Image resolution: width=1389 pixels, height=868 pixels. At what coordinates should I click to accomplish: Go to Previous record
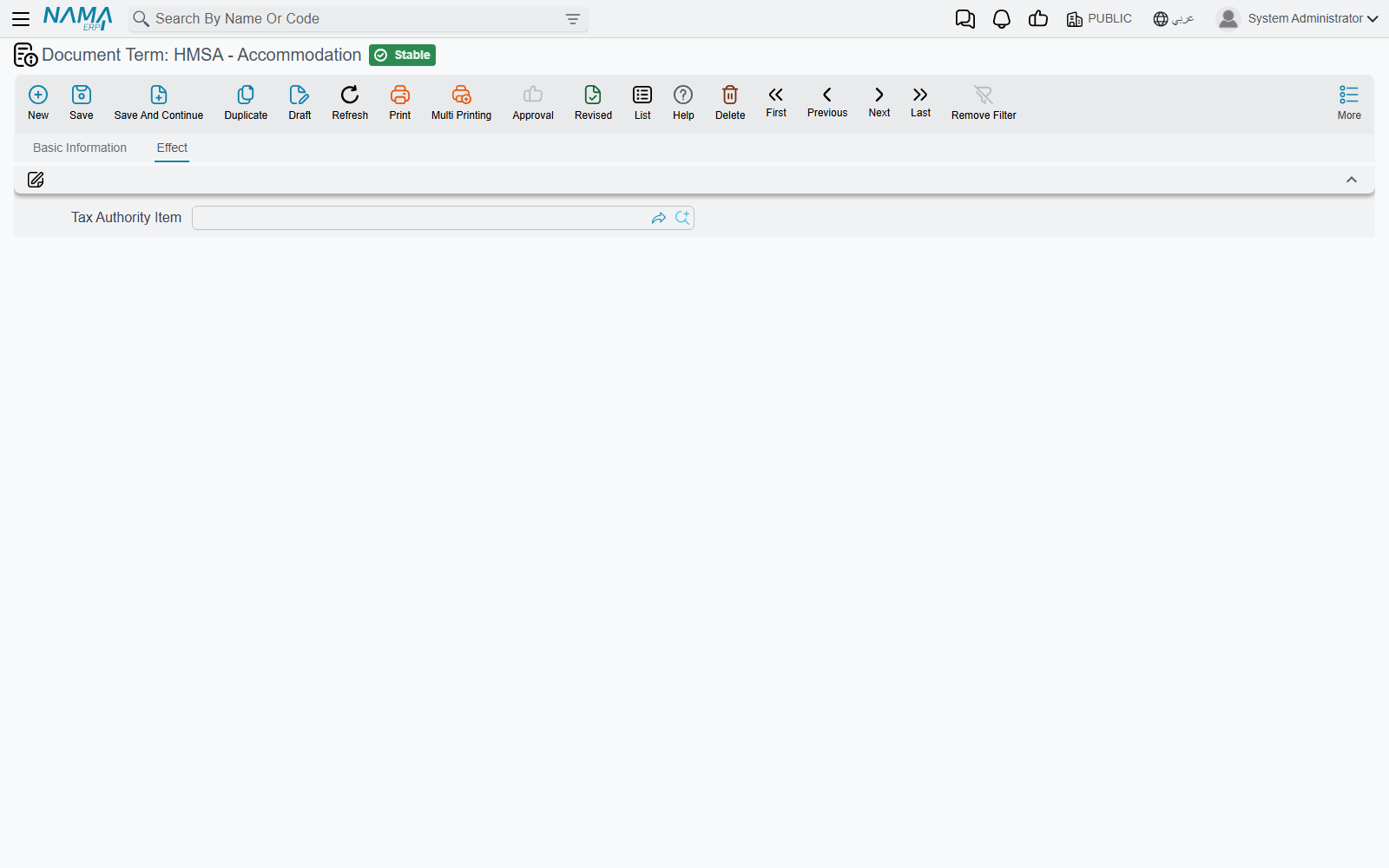tap(827, 102)
